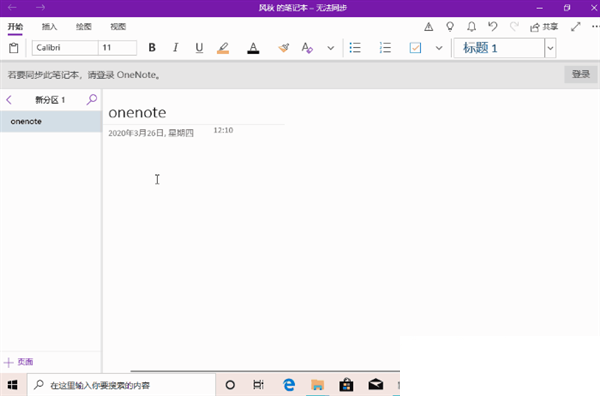Click the date 2020年3月26日
The height and width of the screenshot is (396, 600).
pyautogui.click(x=151, y=133)
